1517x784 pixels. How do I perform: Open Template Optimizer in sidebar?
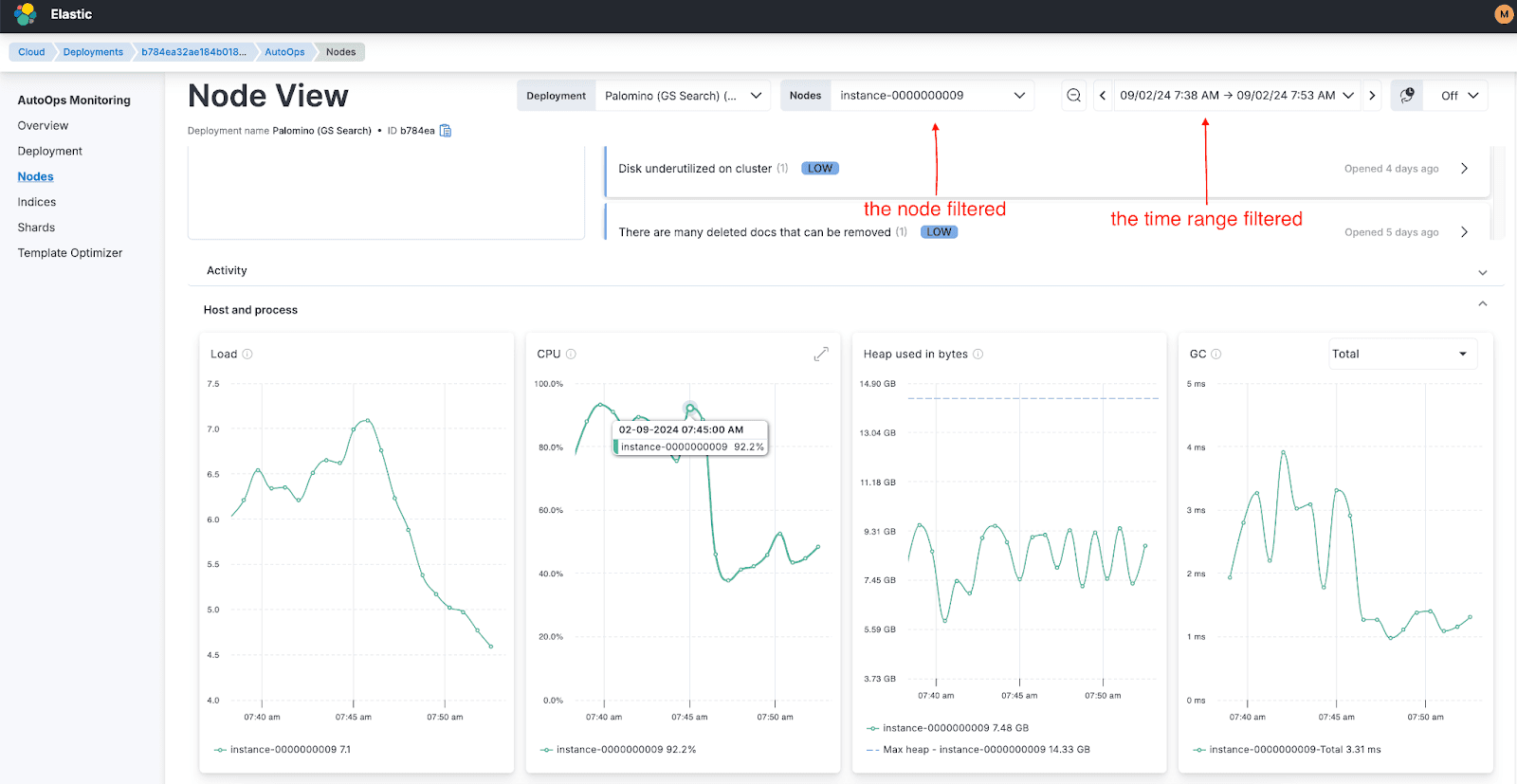(70, 253)
